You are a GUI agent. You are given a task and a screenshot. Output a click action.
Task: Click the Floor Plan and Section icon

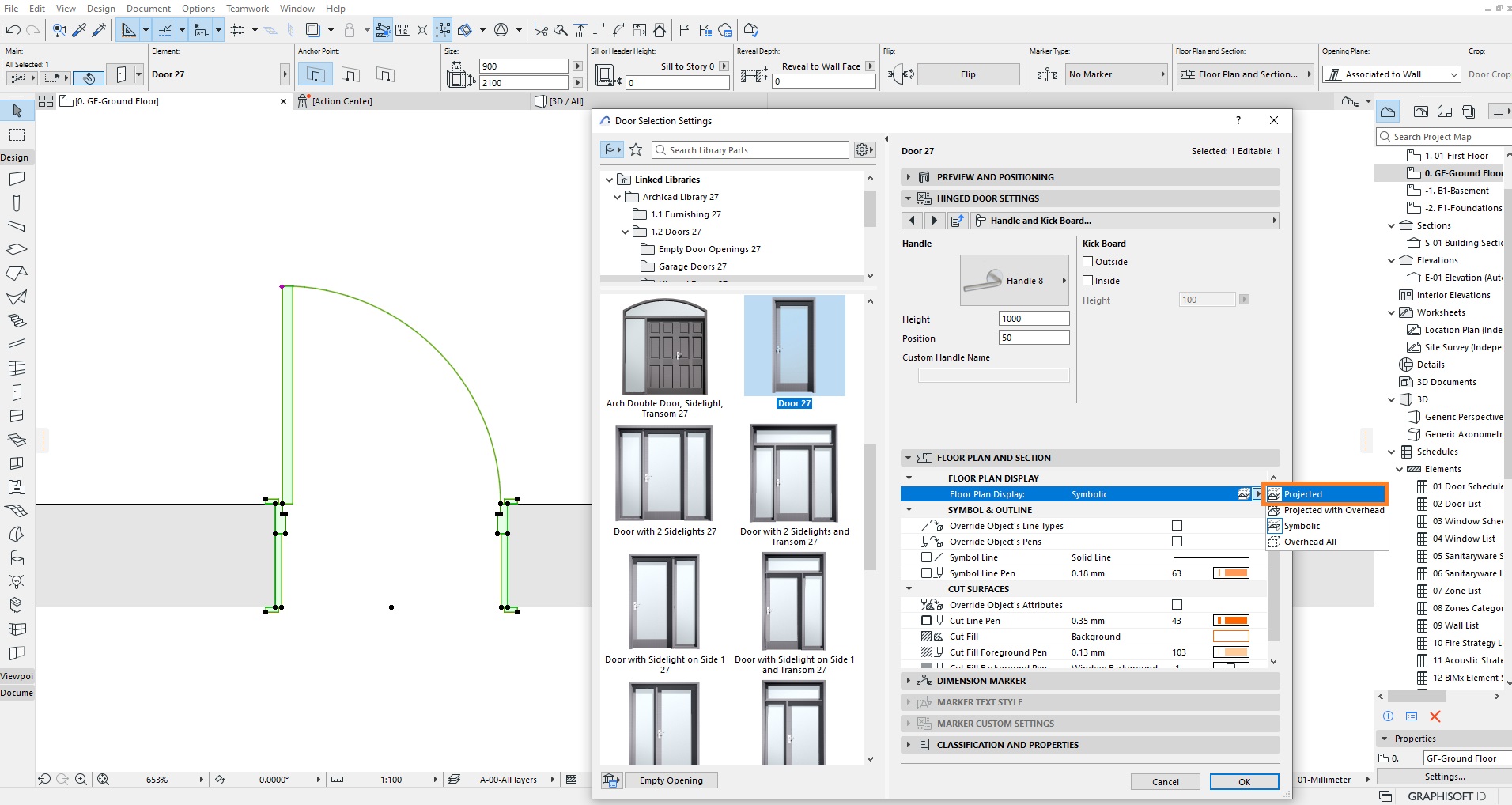(x=1188, y=74)
